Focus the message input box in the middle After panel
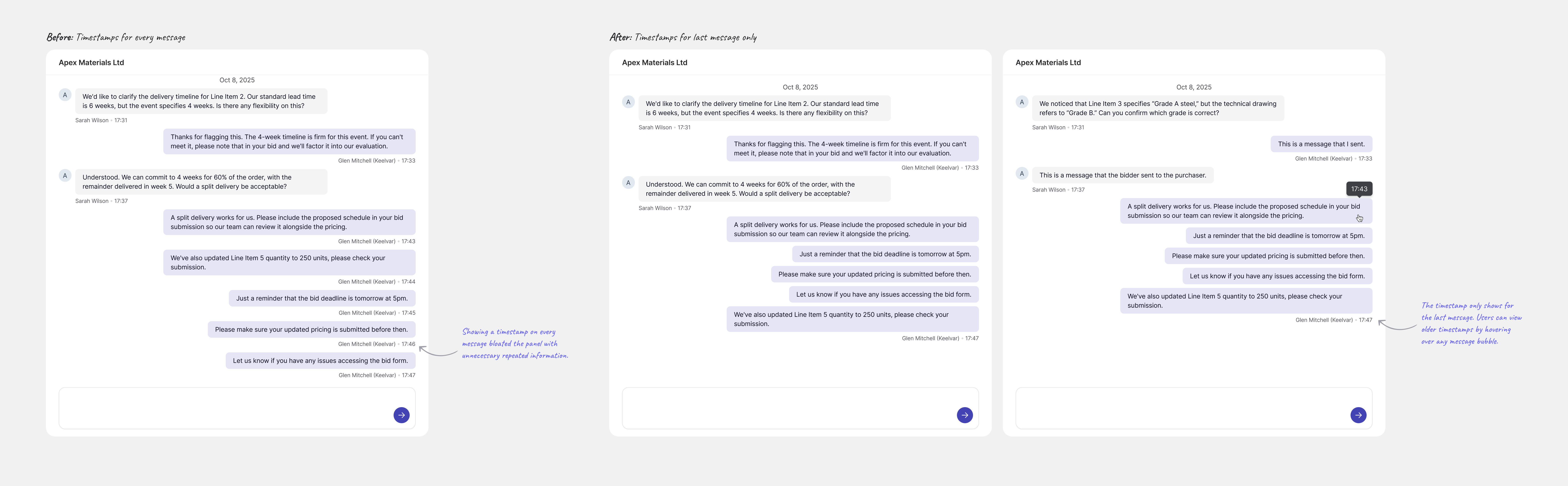The width and height of the screenshot is (1568, 486). [801, 408]
